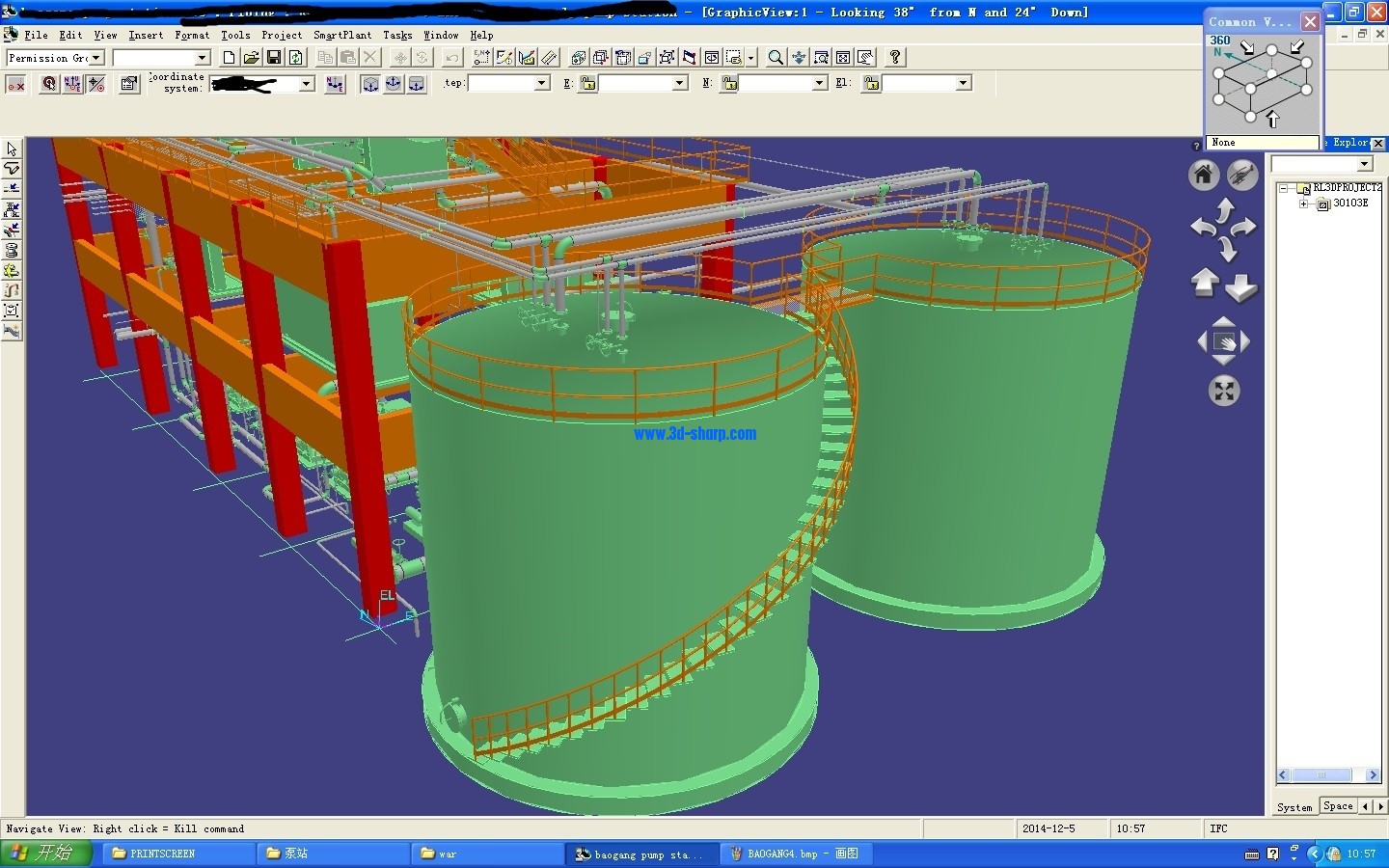Image resolution: width=1389 pixels, height=868 pixels.
Task: Select the arrow Select tool in sidebar
Action: click(12, 149)
